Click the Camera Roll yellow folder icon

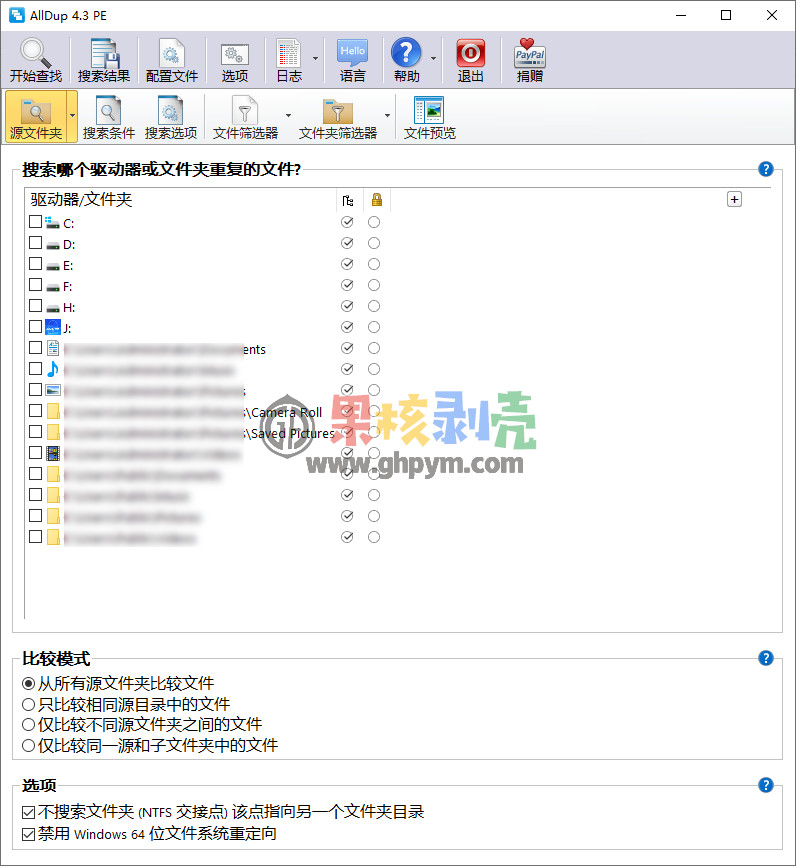click(x=53, y=411)
